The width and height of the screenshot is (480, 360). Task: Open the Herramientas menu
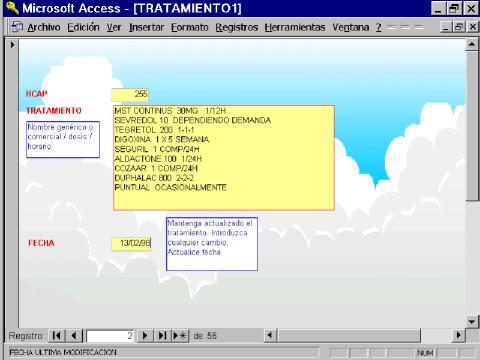click(295, 27)
